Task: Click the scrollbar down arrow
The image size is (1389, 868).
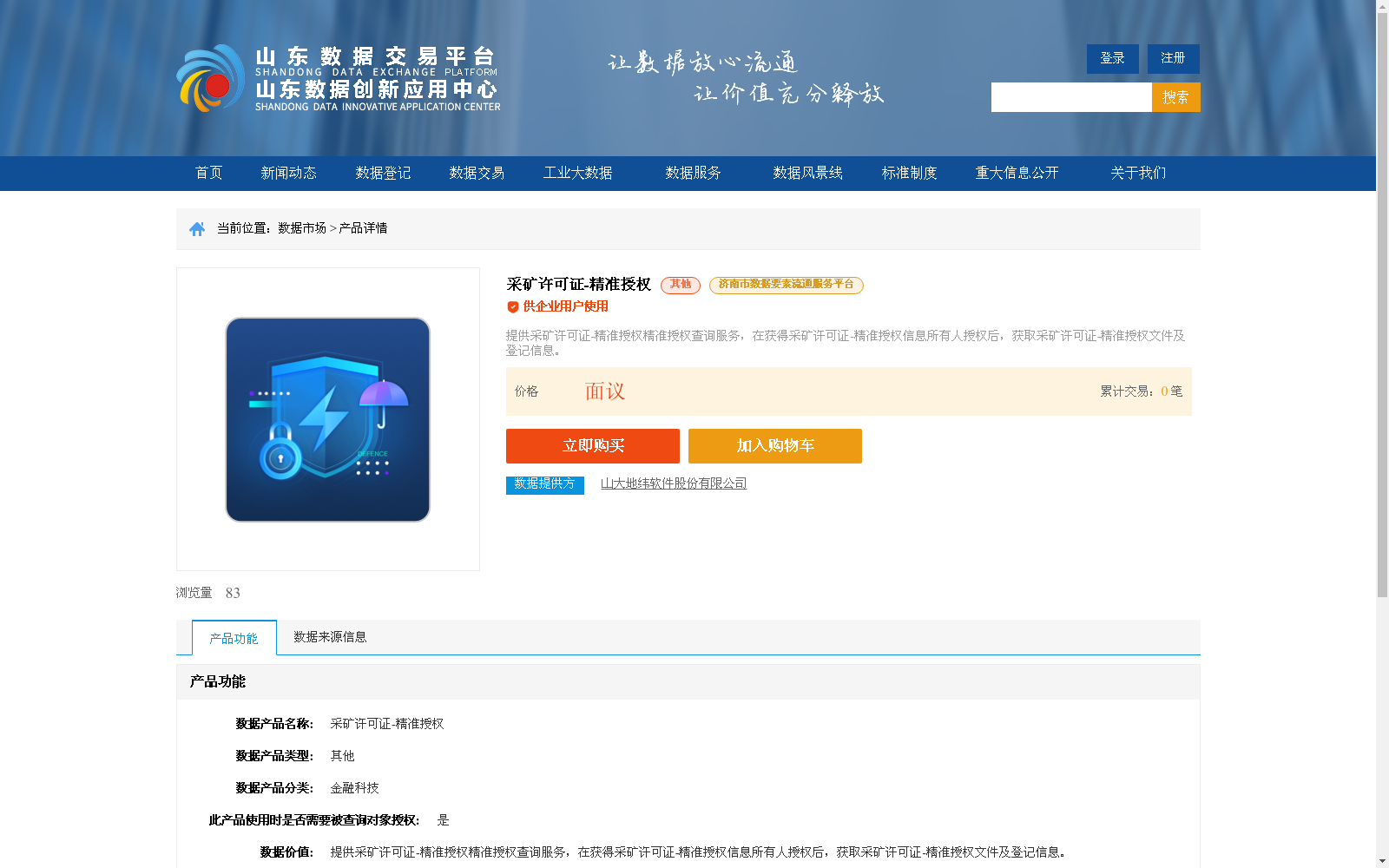Action: click(x=1382, y=862)
